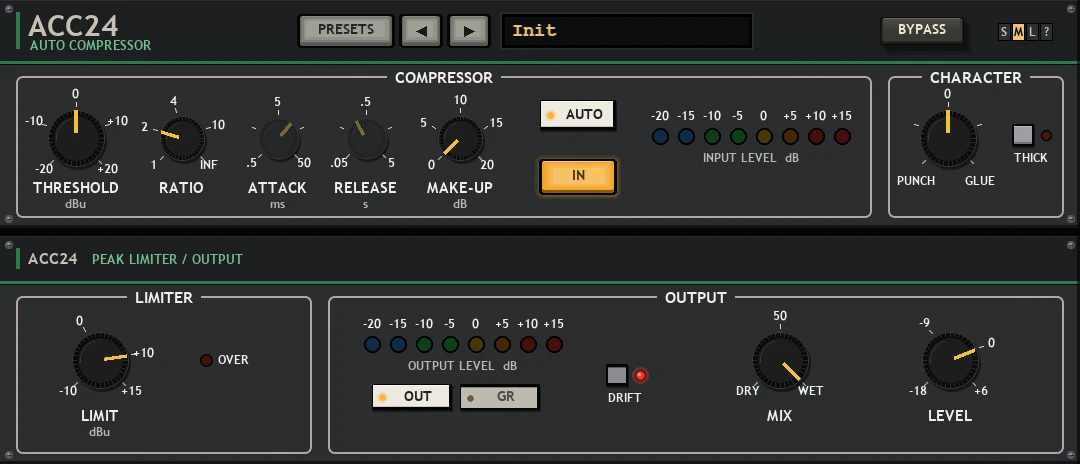Viewport: 1080px width, 464px height.
Task: Click the -5 output level LED
Action: [x=450, y=344]
